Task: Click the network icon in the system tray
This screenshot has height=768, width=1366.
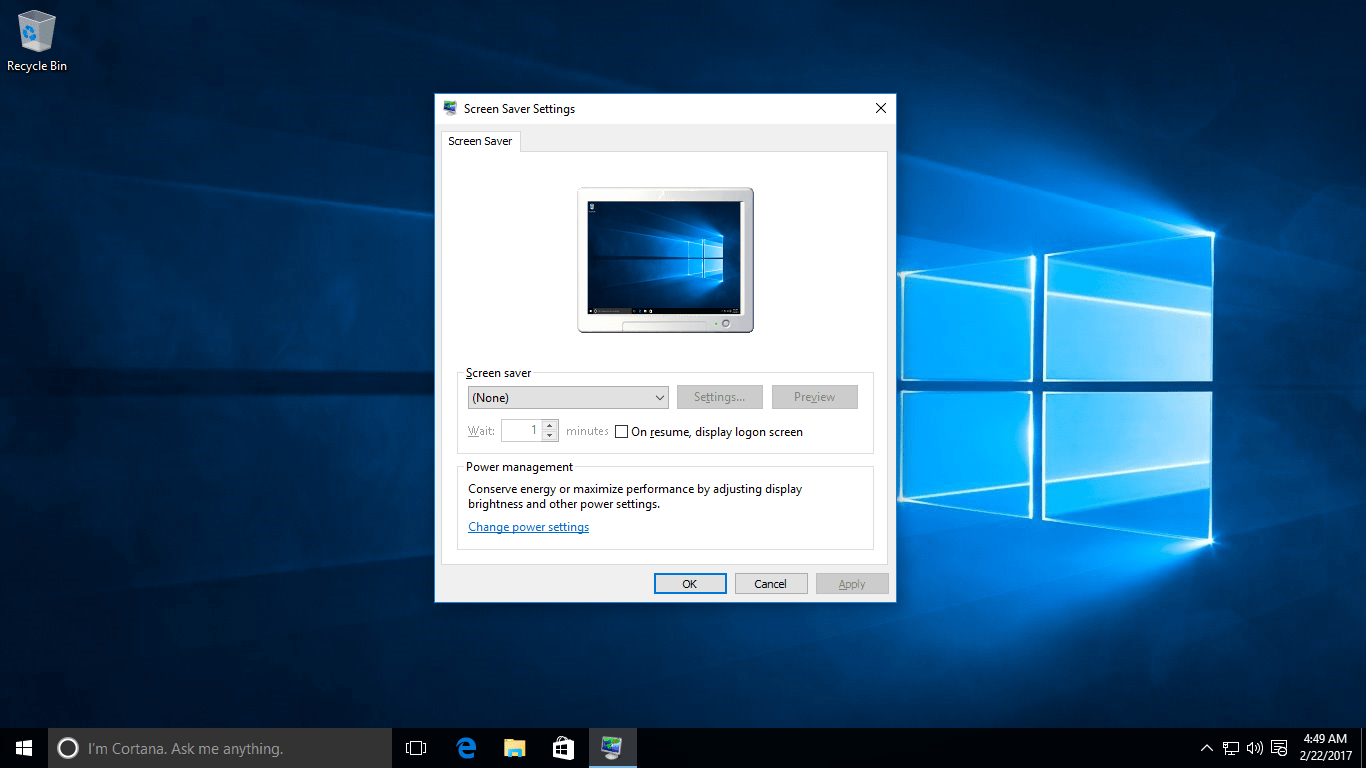Action: pos(1231,748)
